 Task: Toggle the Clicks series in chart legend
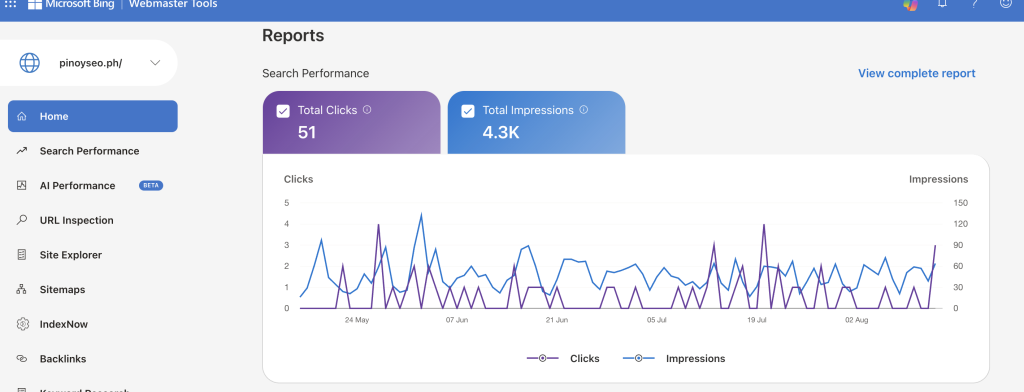pyautogui.click(x=563, y=359)
